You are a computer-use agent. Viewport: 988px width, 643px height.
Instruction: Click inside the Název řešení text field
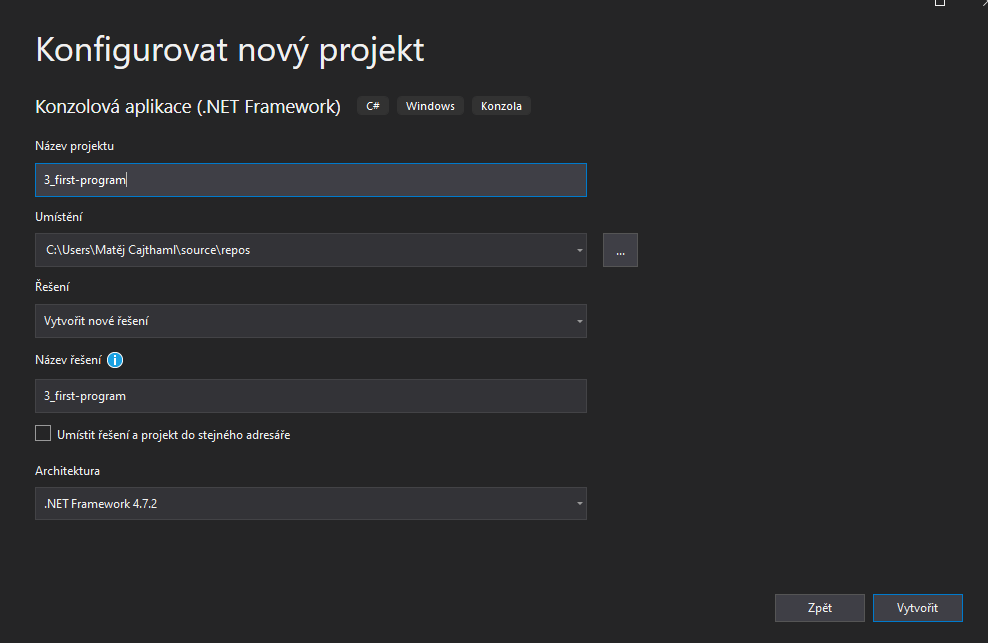pyautogui.click(x=310, y=396)
